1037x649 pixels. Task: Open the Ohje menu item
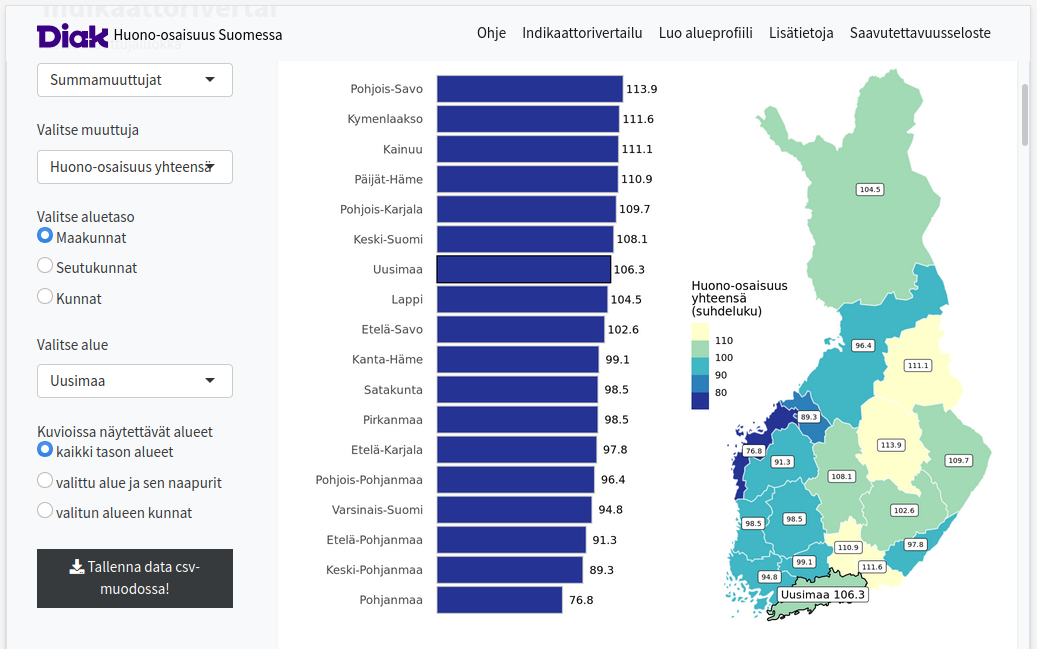pyautogui.click(x=491, y=33)
